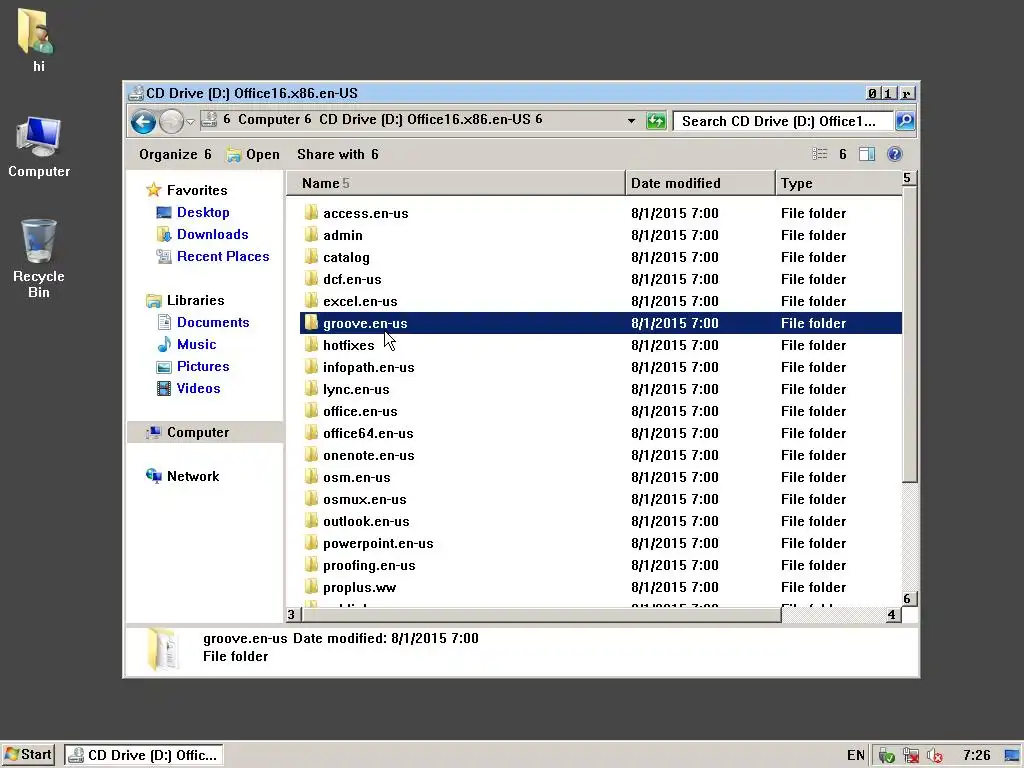Open the Start menu
Viewport: 1024px width, 768px height.
[x=27, y=755]
